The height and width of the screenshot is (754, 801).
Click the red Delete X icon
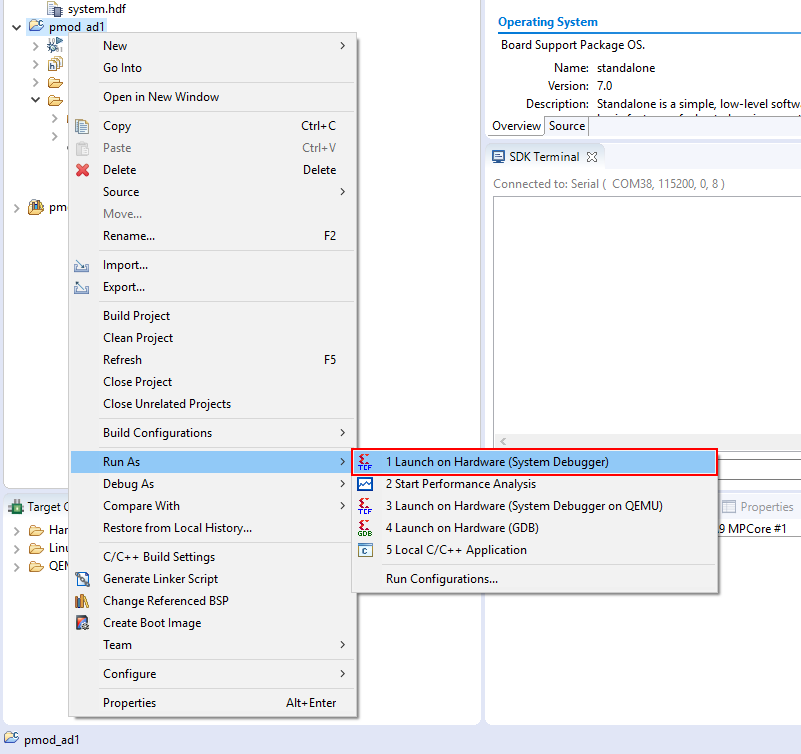[x=82, y=170]
